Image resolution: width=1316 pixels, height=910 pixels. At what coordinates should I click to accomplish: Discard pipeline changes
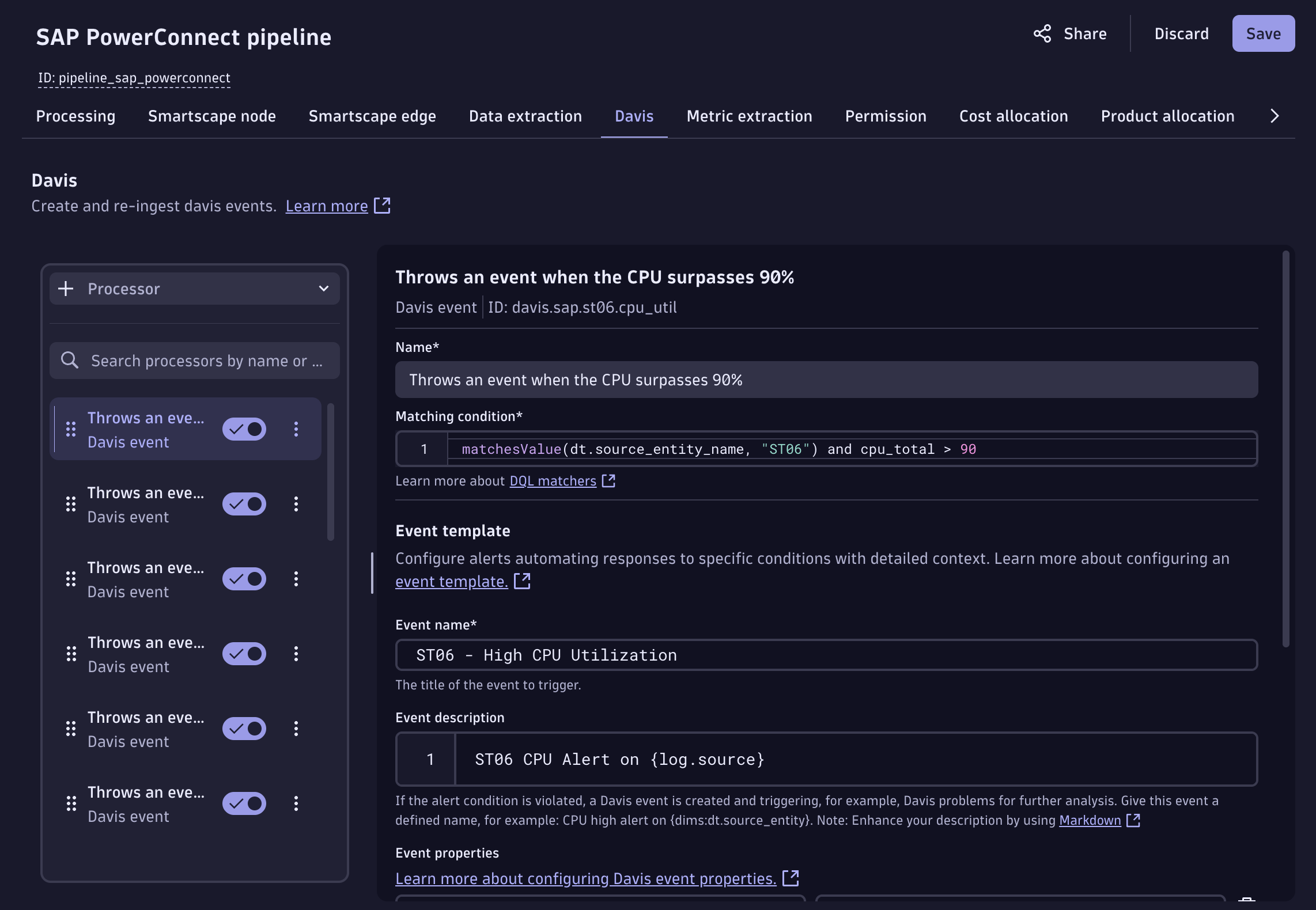click(1181, 34)
